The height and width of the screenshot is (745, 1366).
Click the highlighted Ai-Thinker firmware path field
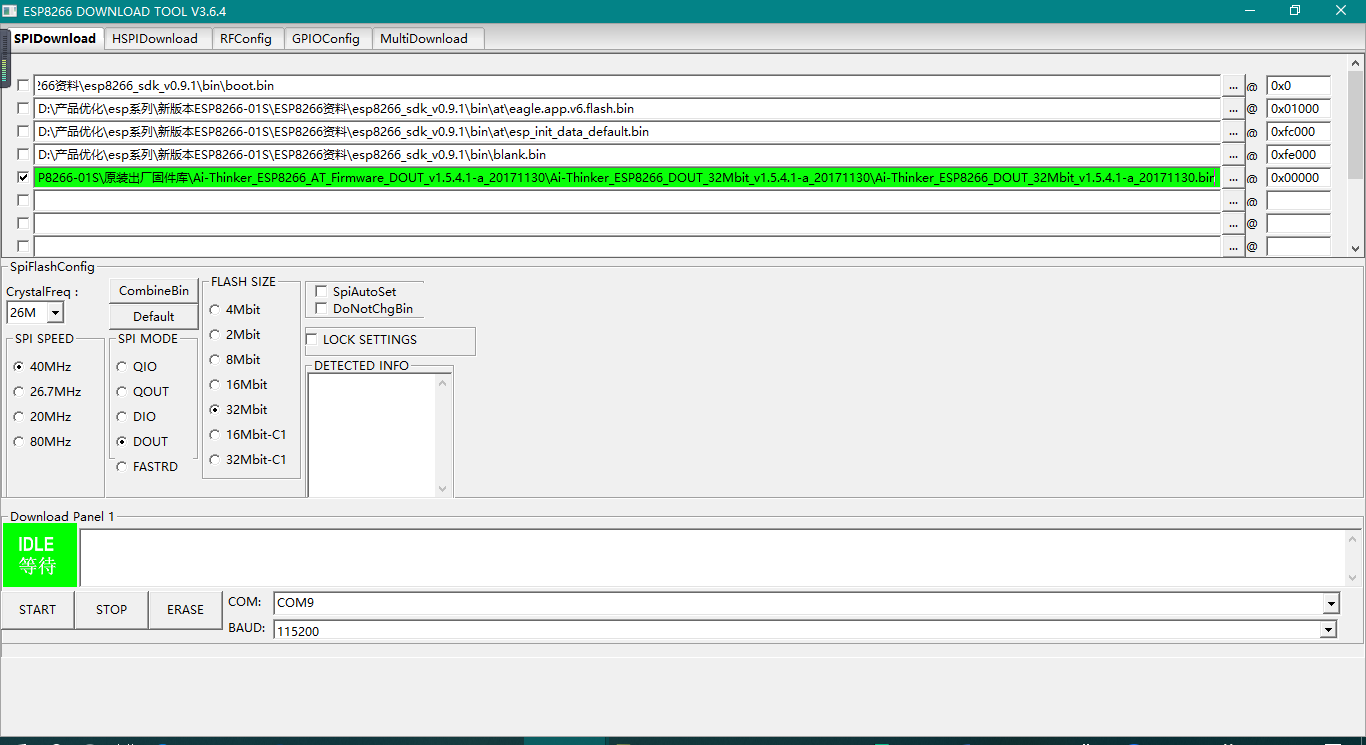point(627,178)
